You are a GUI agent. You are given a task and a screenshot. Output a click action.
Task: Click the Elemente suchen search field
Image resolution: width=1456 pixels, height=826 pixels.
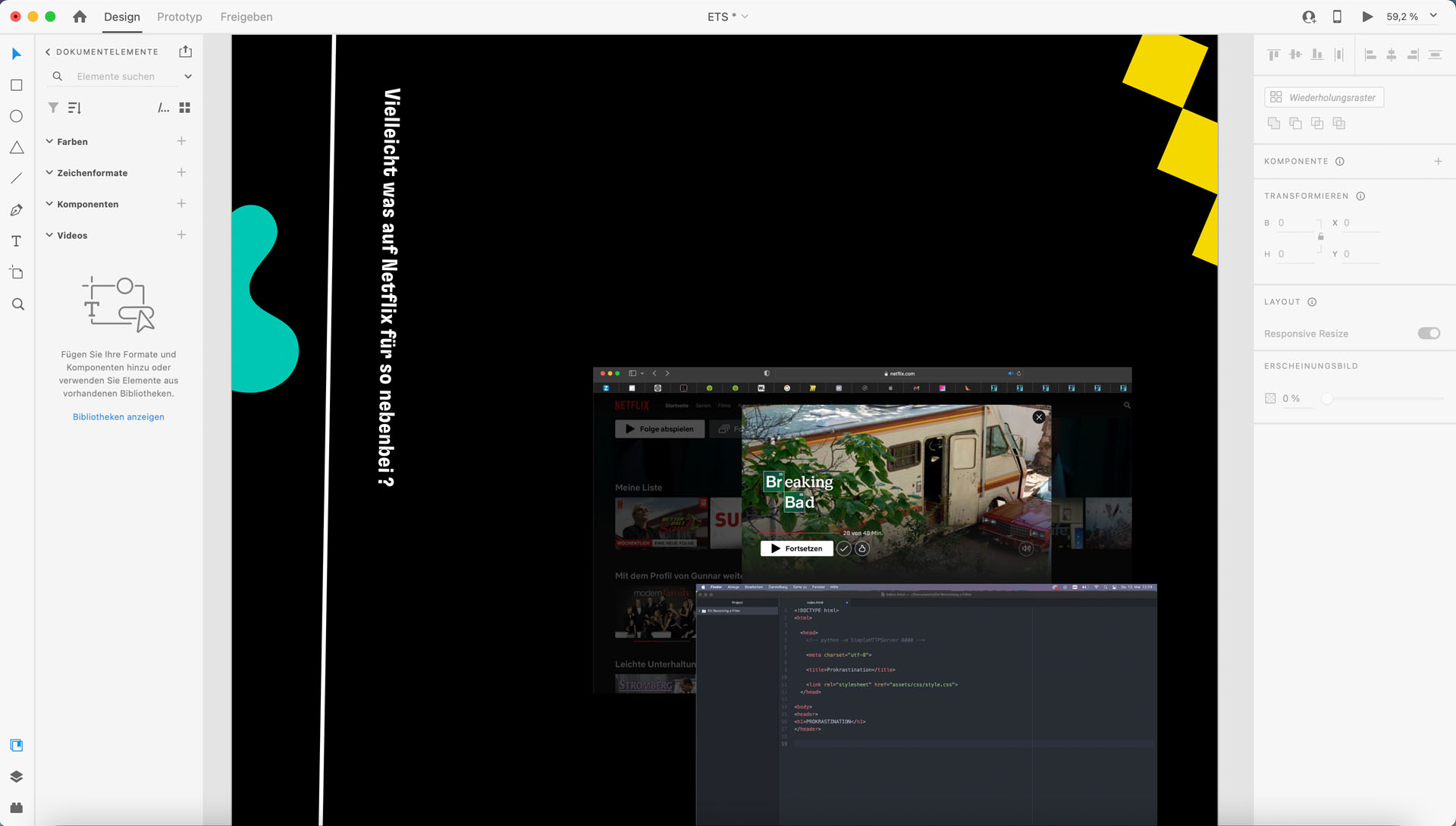point(115,77)
